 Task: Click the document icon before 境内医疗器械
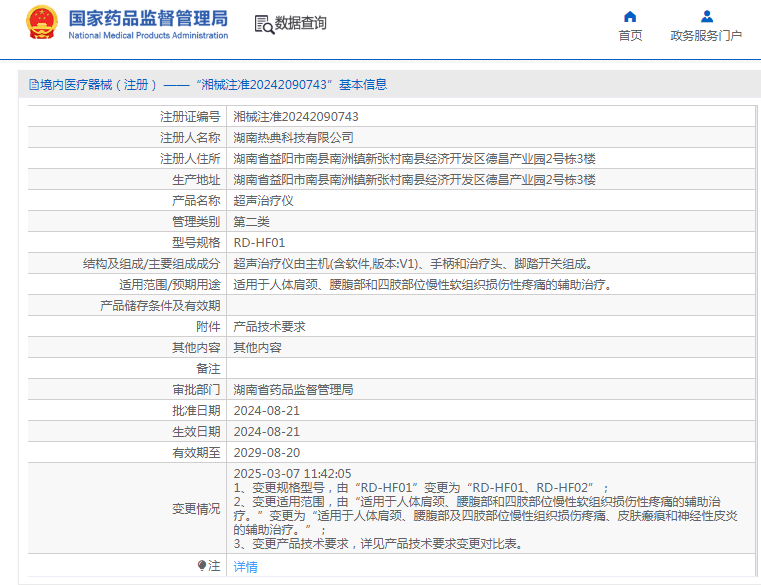[33, 85]
